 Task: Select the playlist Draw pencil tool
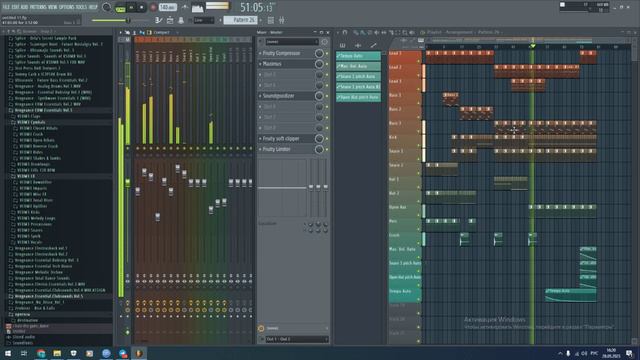click(x=356, y=32)
